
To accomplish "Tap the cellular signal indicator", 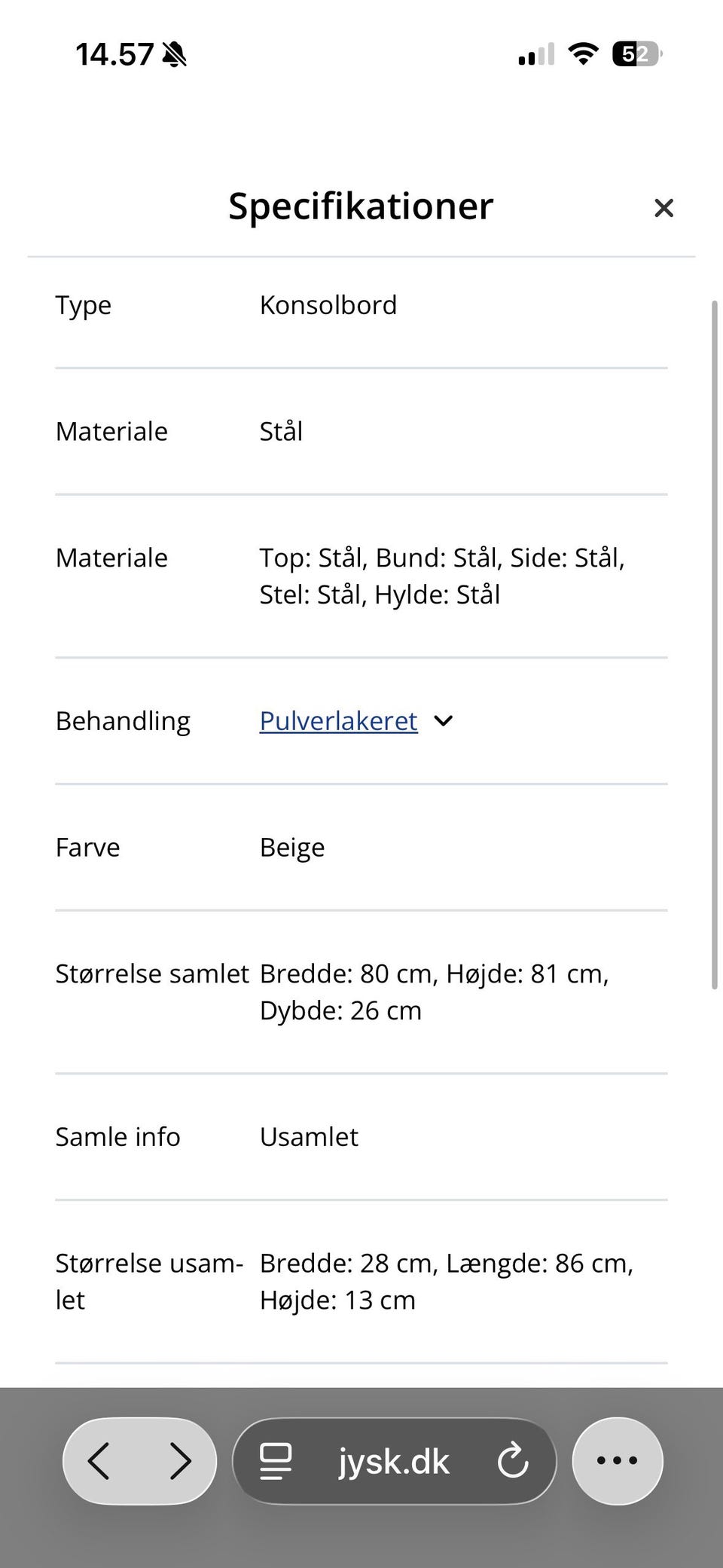I will coord(534,54).
